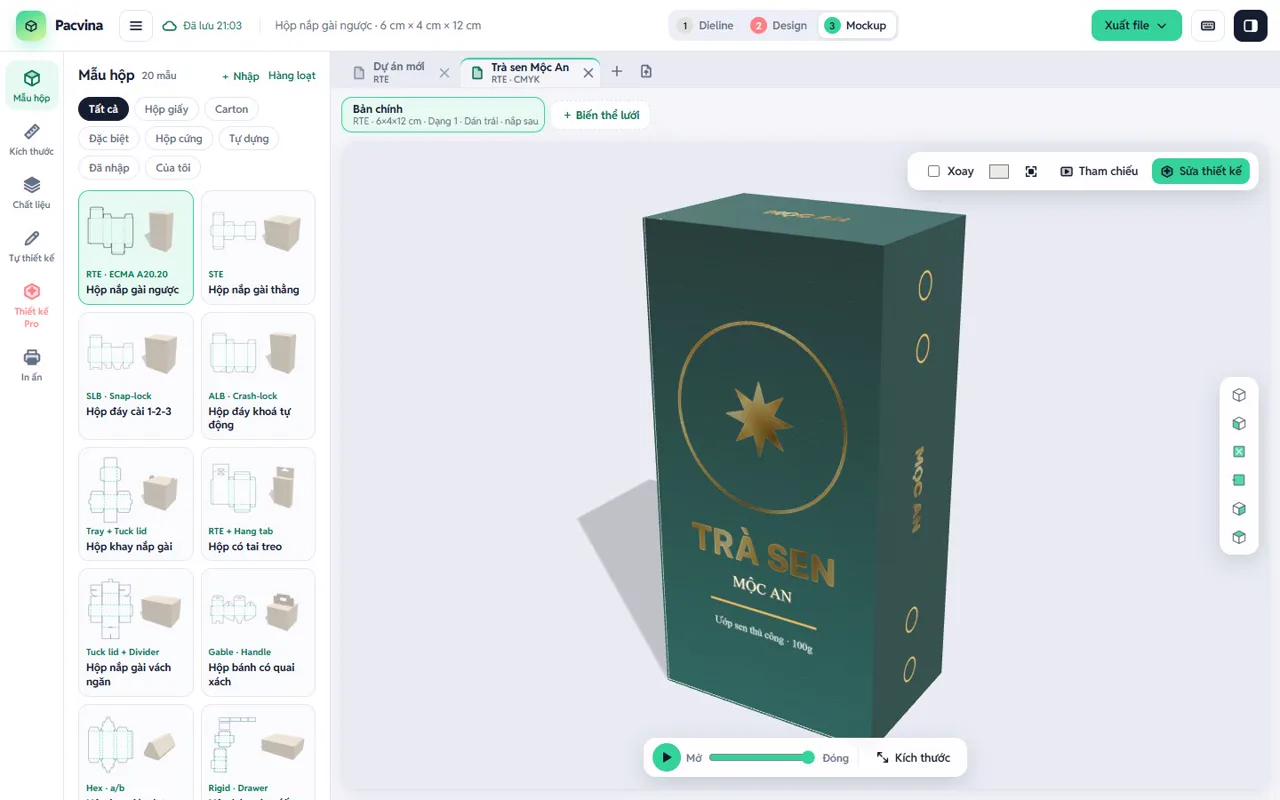Select outline cube perspective view icon
1280x800 pixels.
(x=1239, y=395)
